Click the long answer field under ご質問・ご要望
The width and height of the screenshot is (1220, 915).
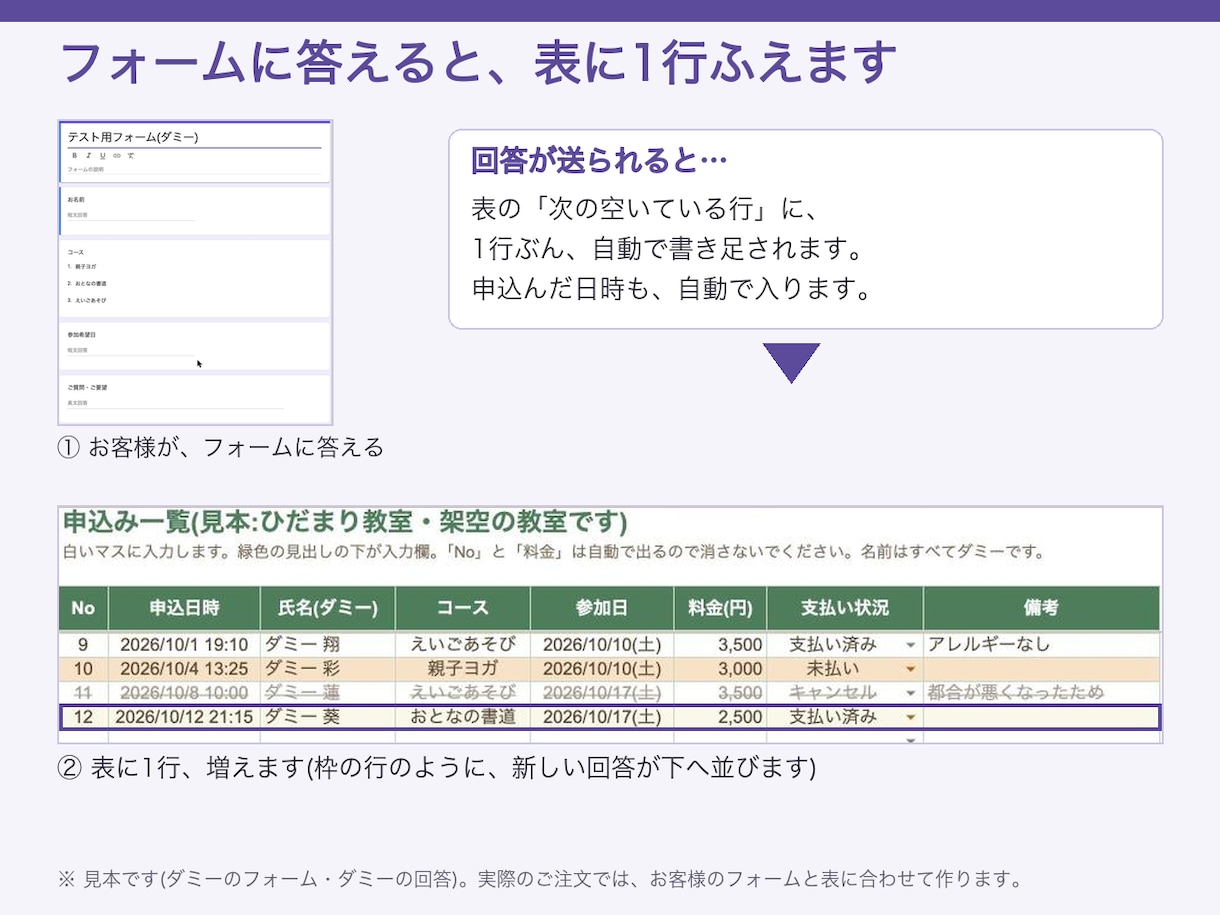coord(175,403)
